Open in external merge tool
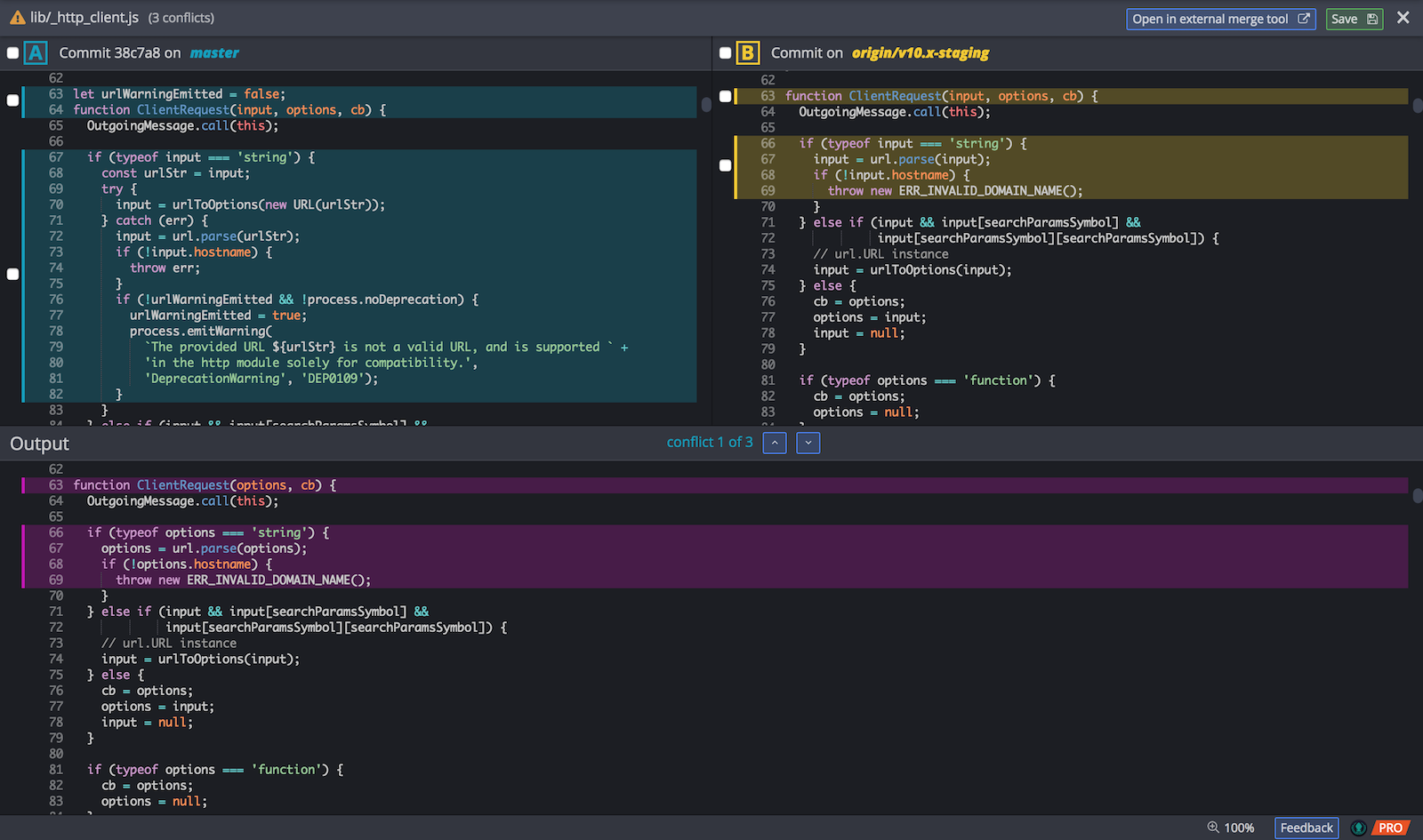The image size is (1423, 840). [x=1220, y=19]
